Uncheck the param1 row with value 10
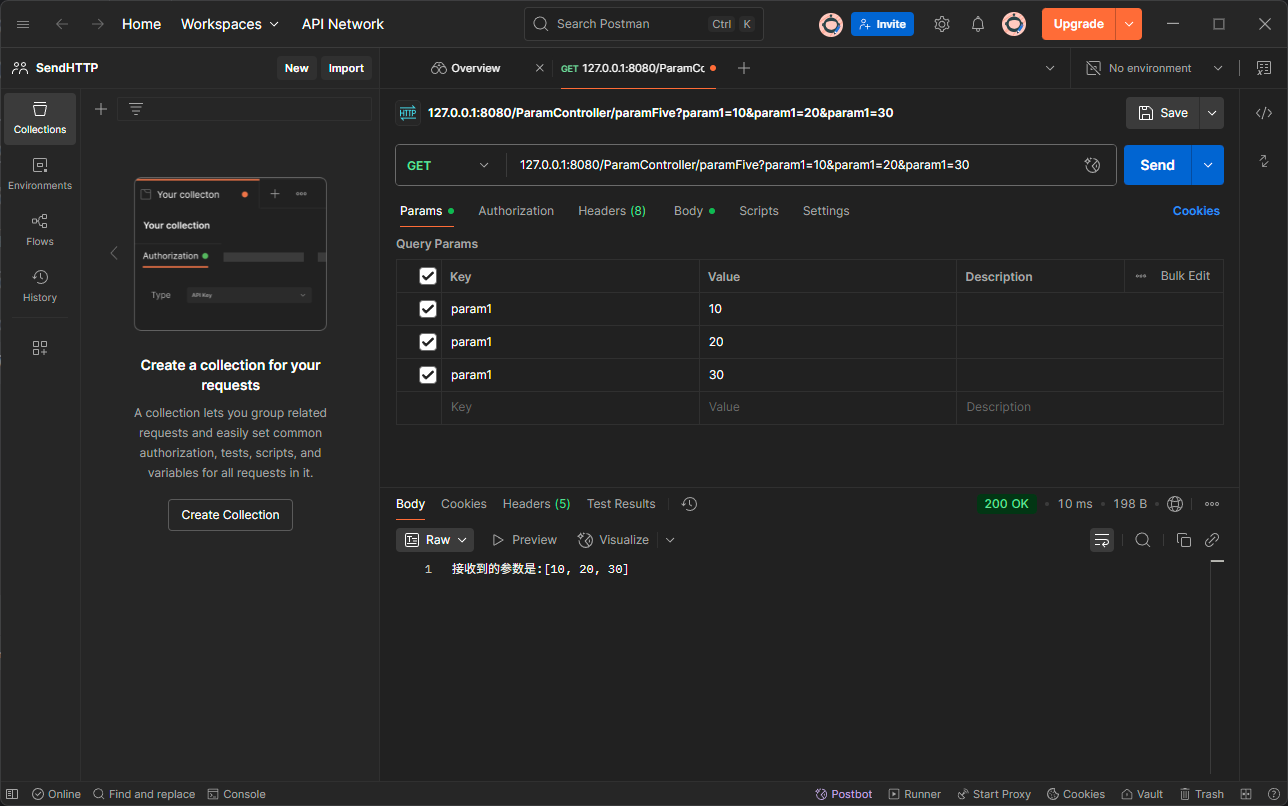 (428, 309)
